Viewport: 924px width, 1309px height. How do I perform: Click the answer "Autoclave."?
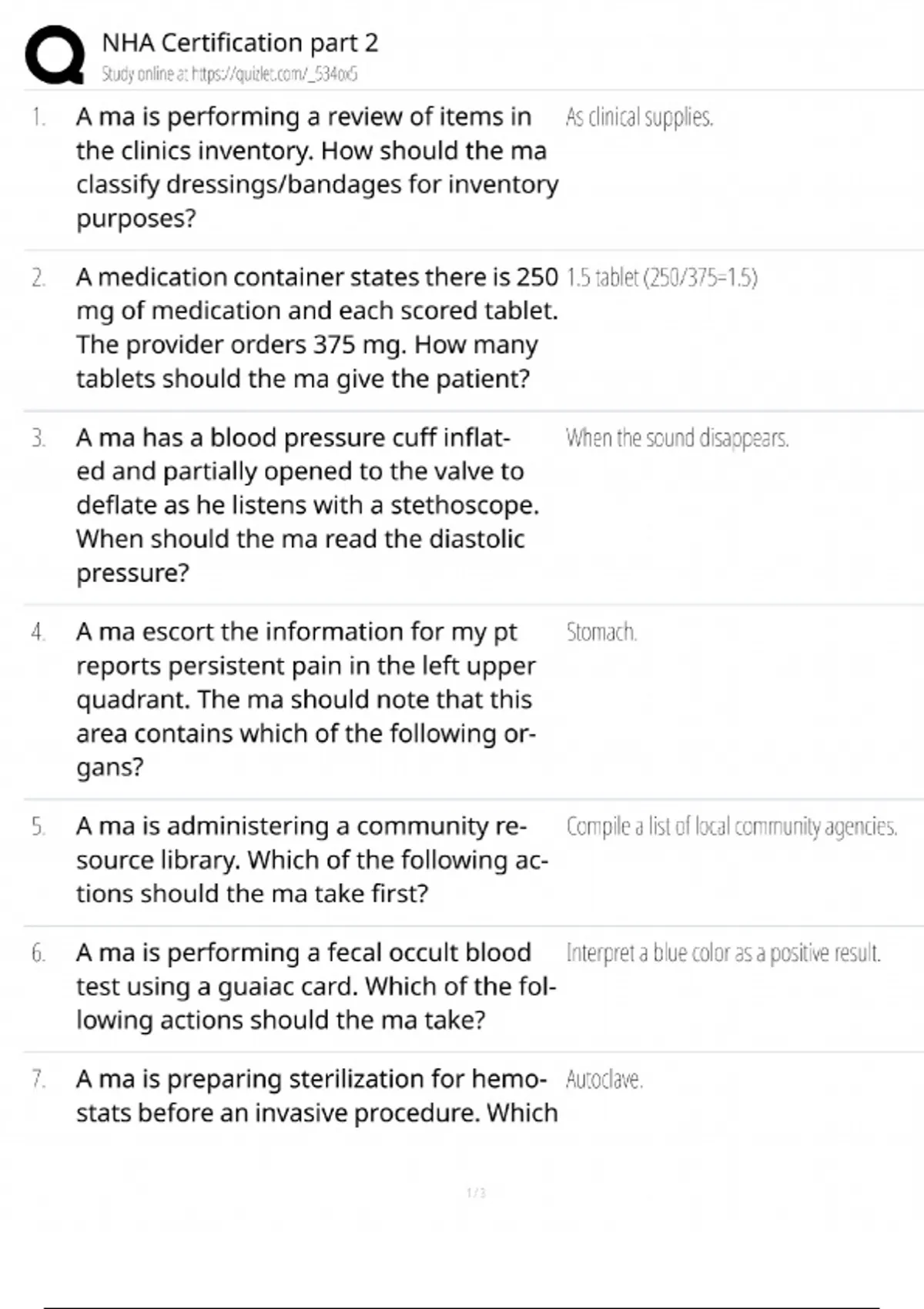pos(604,1080)
